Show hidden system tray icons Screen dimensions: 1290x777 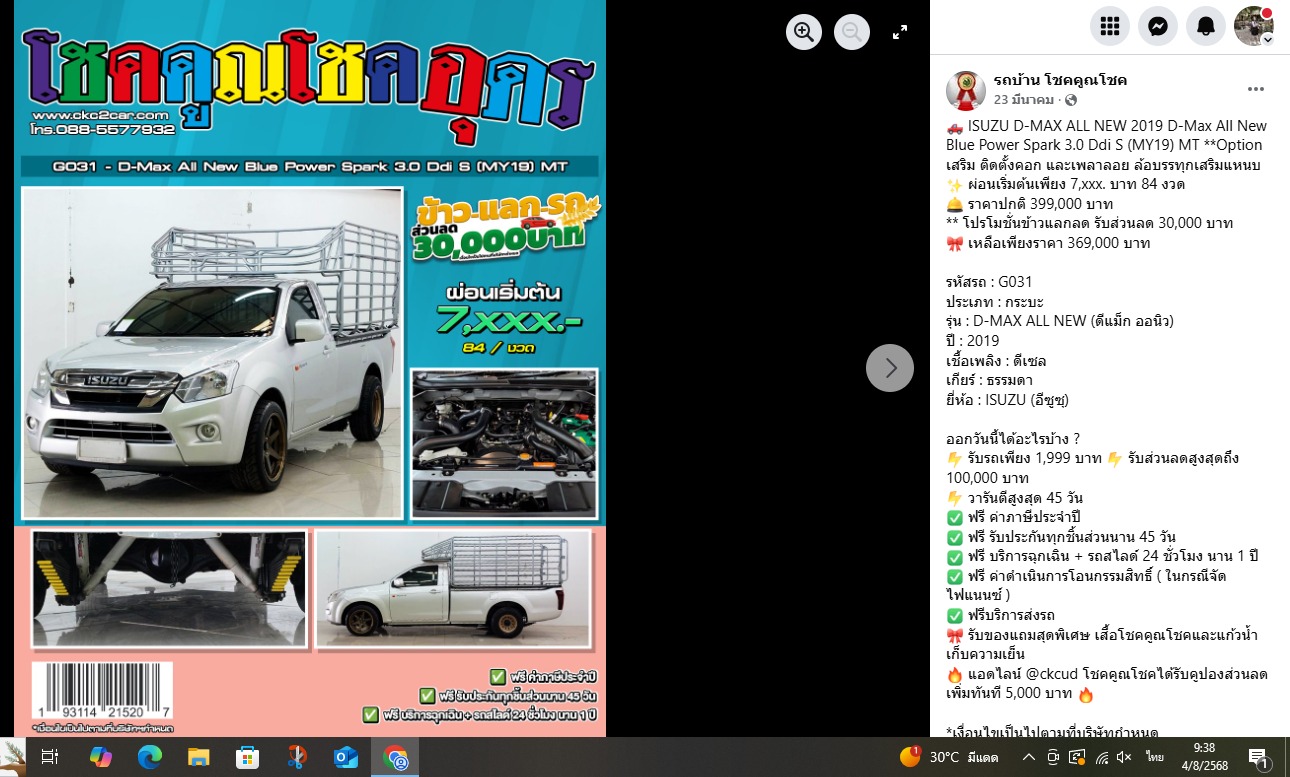click(x=1028, y=757)
